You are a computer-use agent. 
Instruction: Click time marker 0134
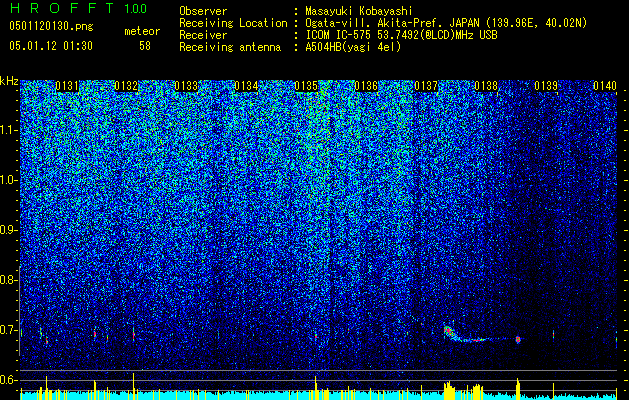pos(246,86)
